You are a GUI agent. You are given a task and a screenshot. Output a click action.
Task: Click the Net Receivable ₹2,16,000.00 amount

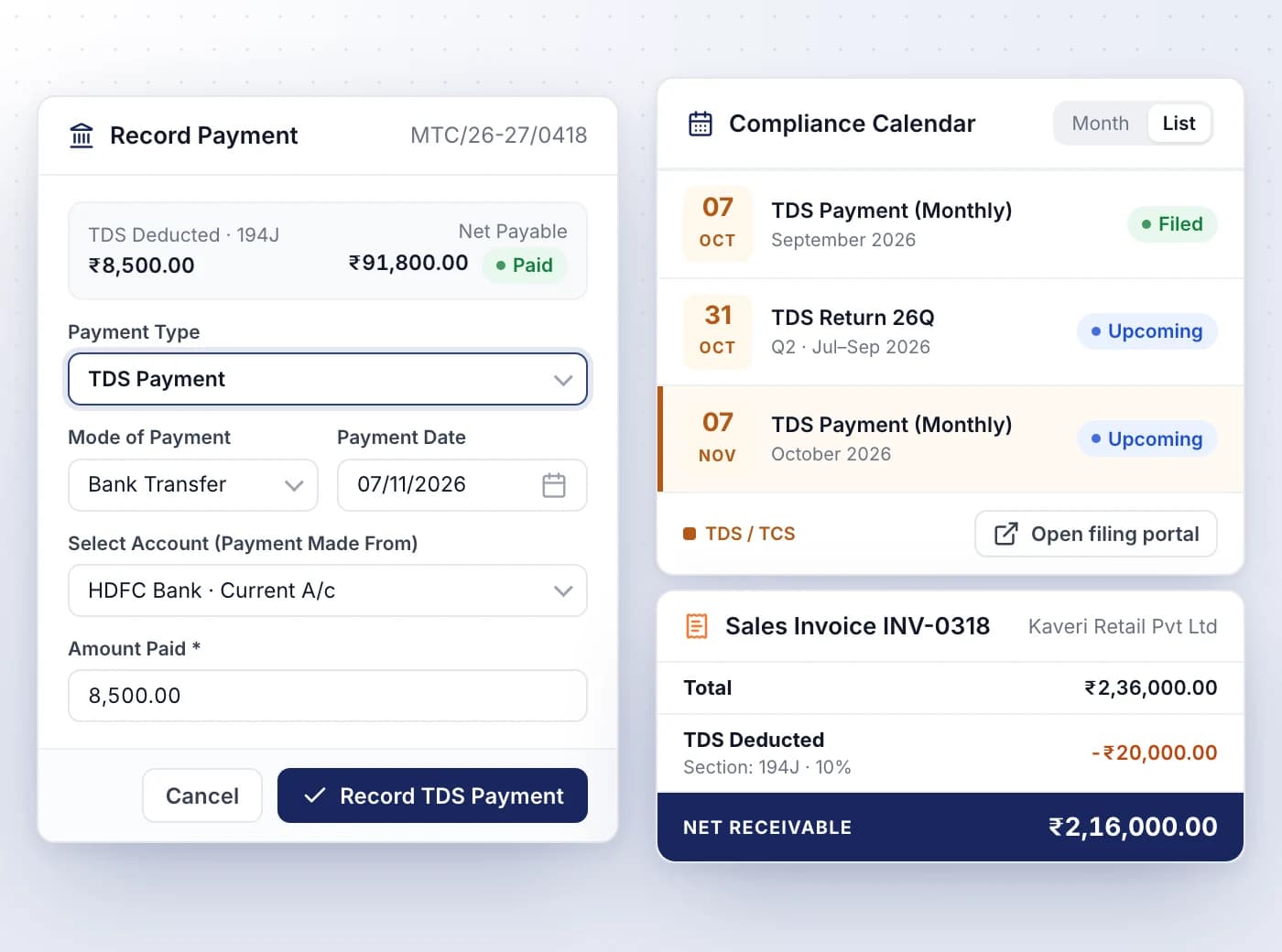[1133, 827]
